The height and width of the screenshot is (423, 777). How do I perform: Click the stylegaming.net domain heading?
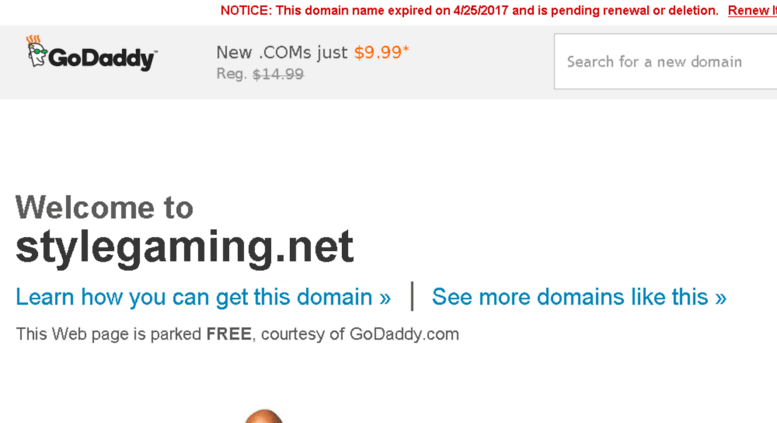(184, 247)
